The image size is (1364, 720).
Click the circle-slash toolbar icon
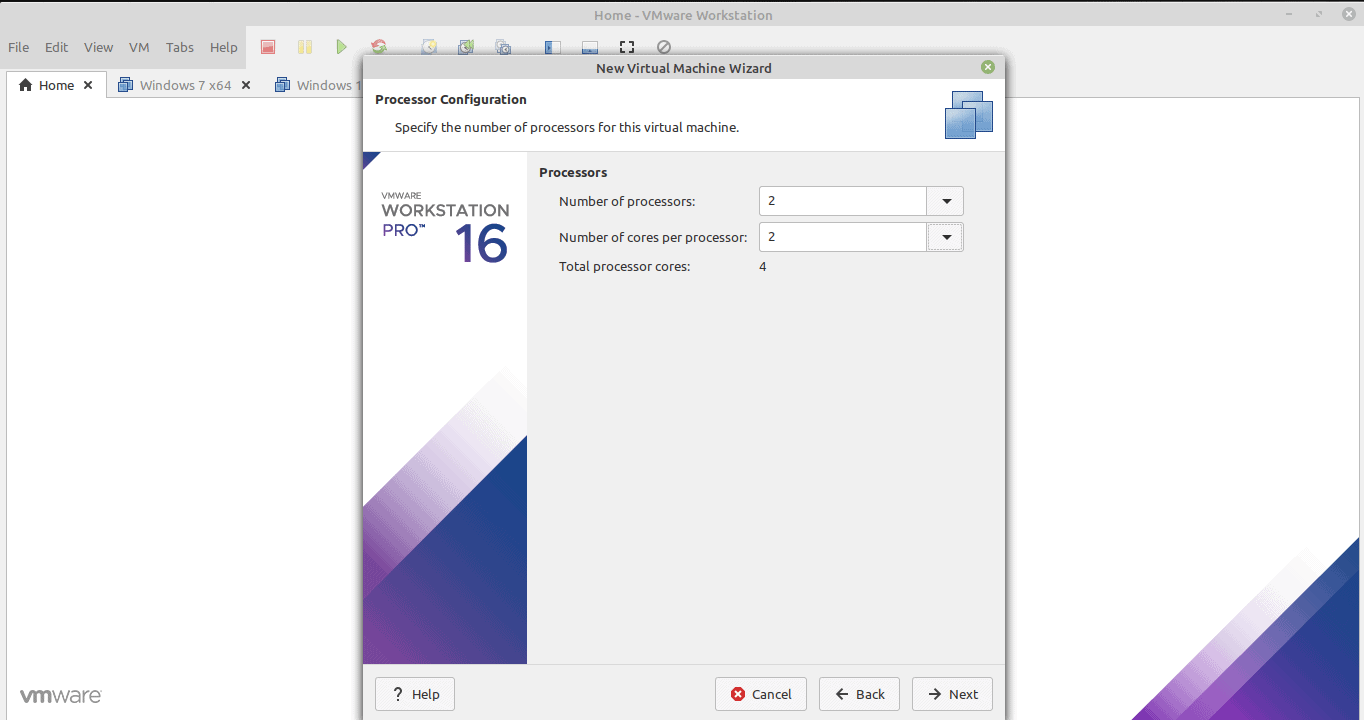coord(664,47)
